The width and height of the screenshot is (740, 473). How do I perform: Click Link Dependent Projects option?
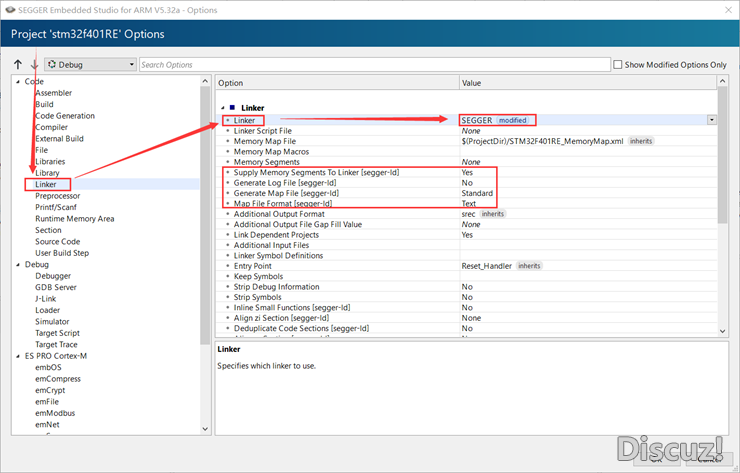click(276, 235)
